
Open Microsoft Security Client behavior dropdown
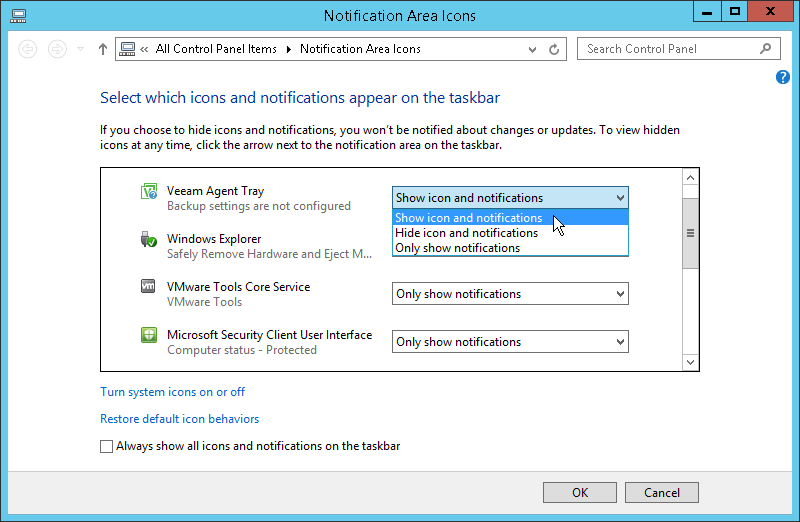(510, 342)
